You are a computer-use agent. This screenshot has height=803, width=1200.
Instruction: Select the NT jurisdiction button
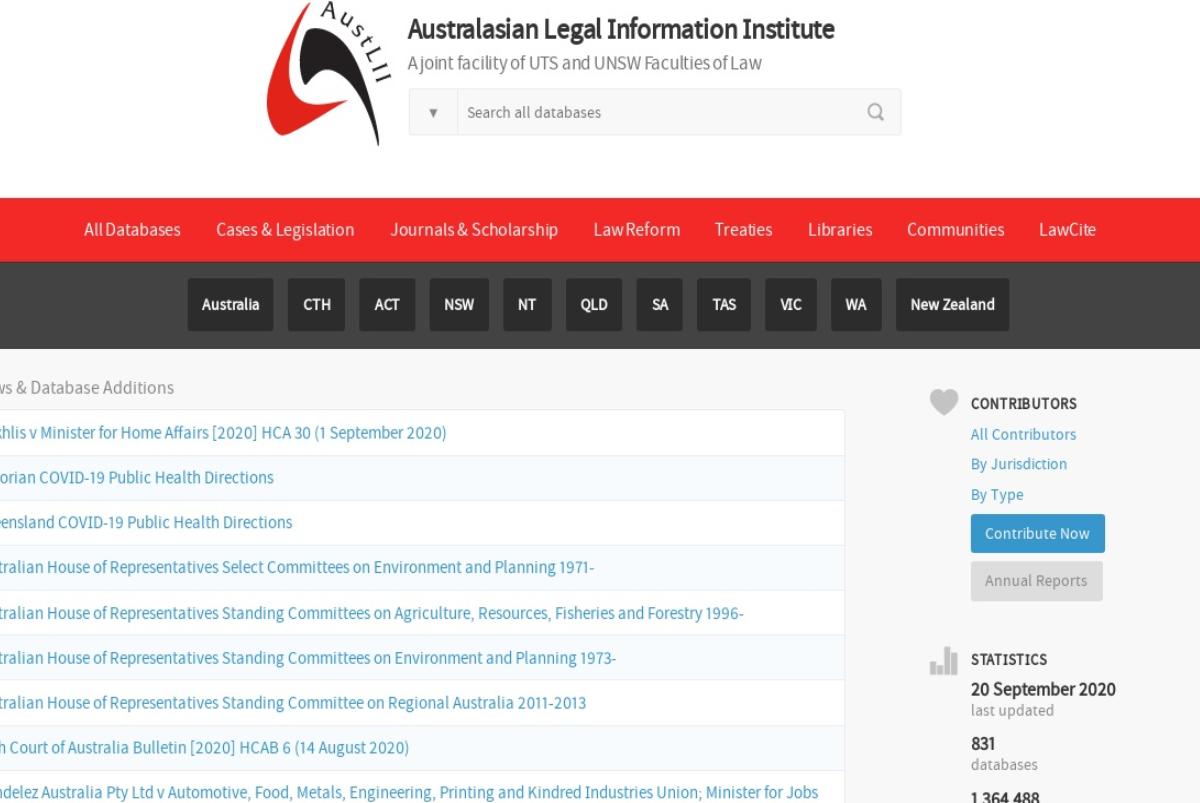pos(527,304)
